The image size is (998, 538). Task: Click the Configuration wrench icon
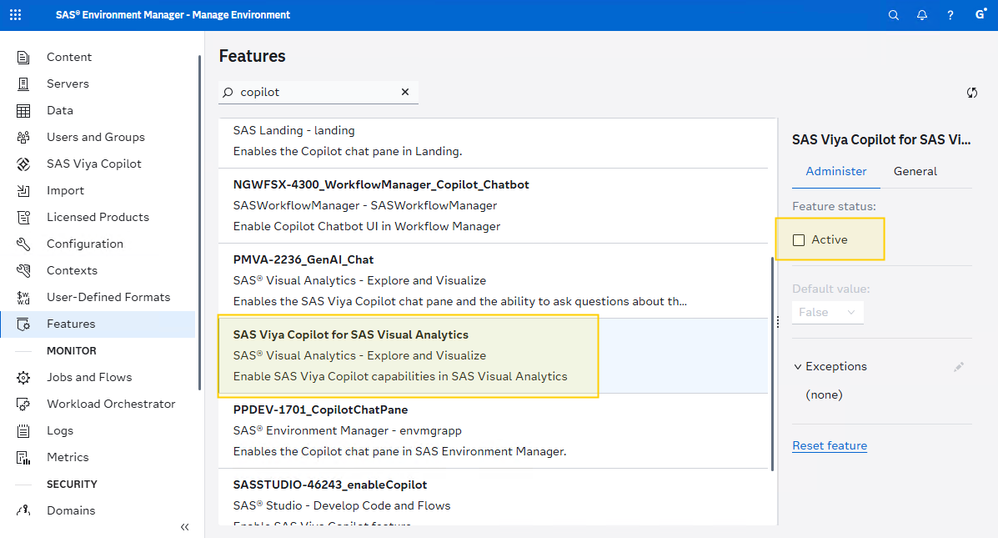click(23, 244)
